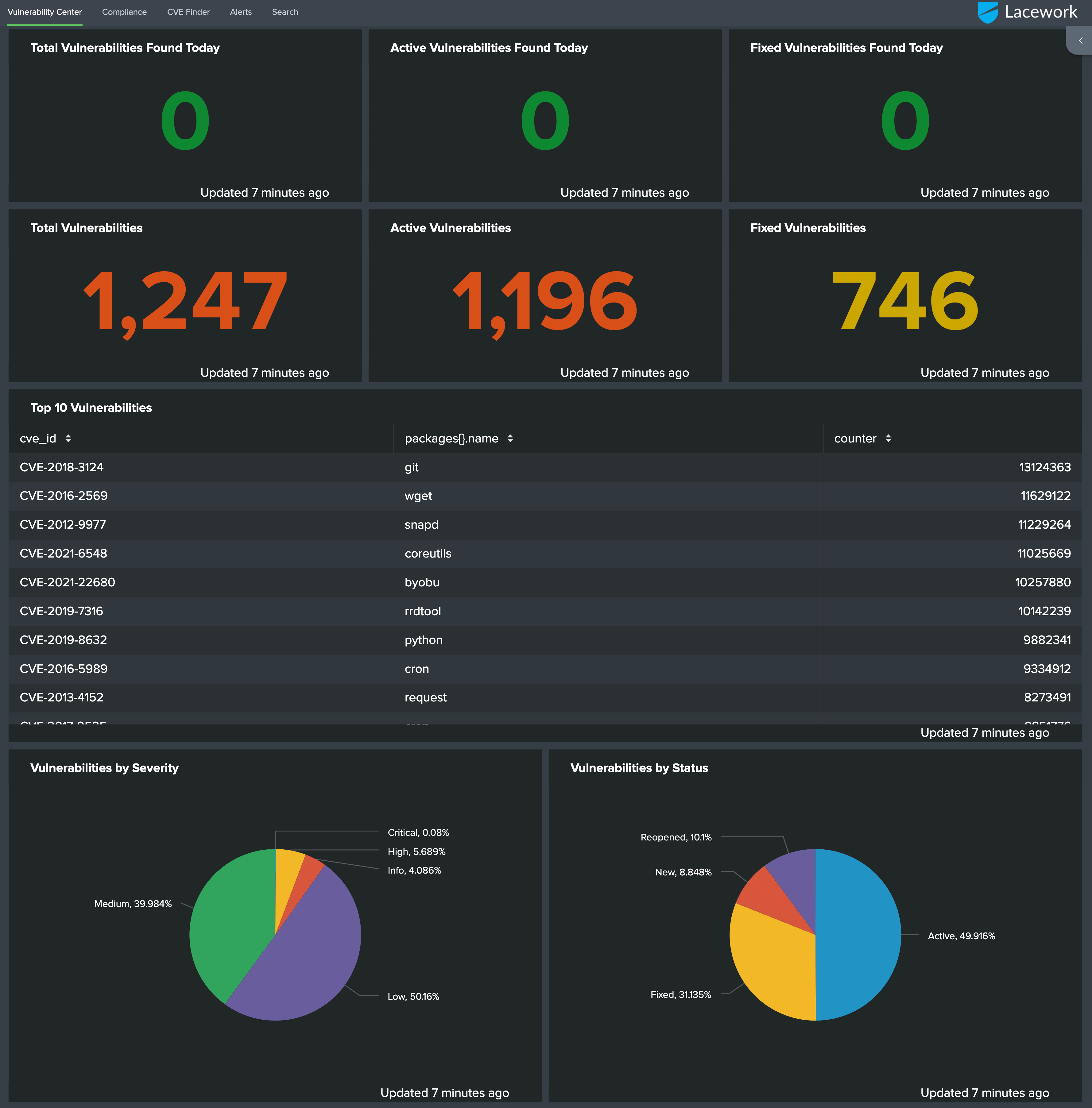This screenshot has height=1108, width=1092.
Task: Click the CVE-2018-3124 row entry
Action: (x=62, y=467)
